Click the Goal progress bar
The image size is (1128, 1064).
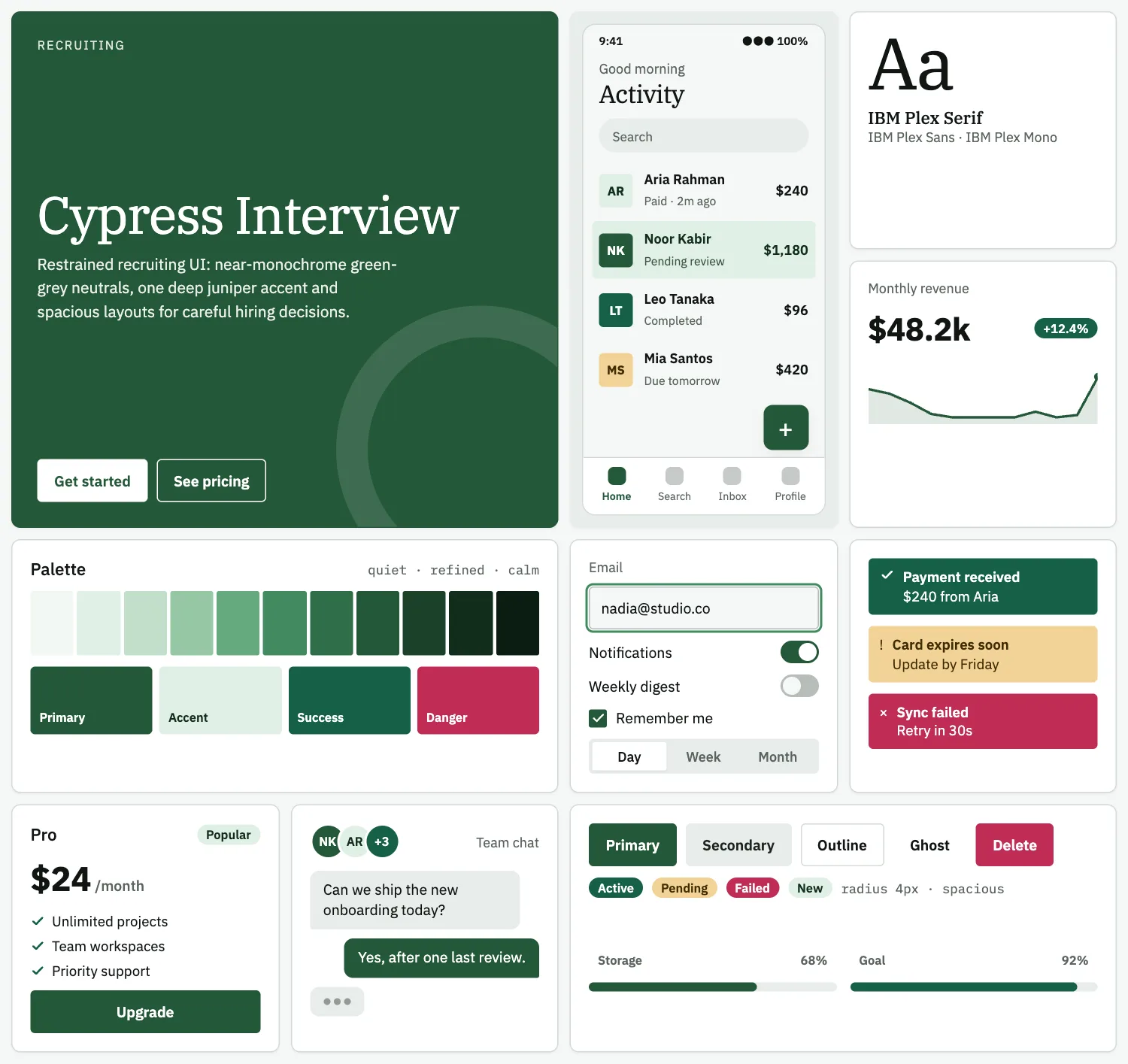pyautogui.click(x=974, y=987)
